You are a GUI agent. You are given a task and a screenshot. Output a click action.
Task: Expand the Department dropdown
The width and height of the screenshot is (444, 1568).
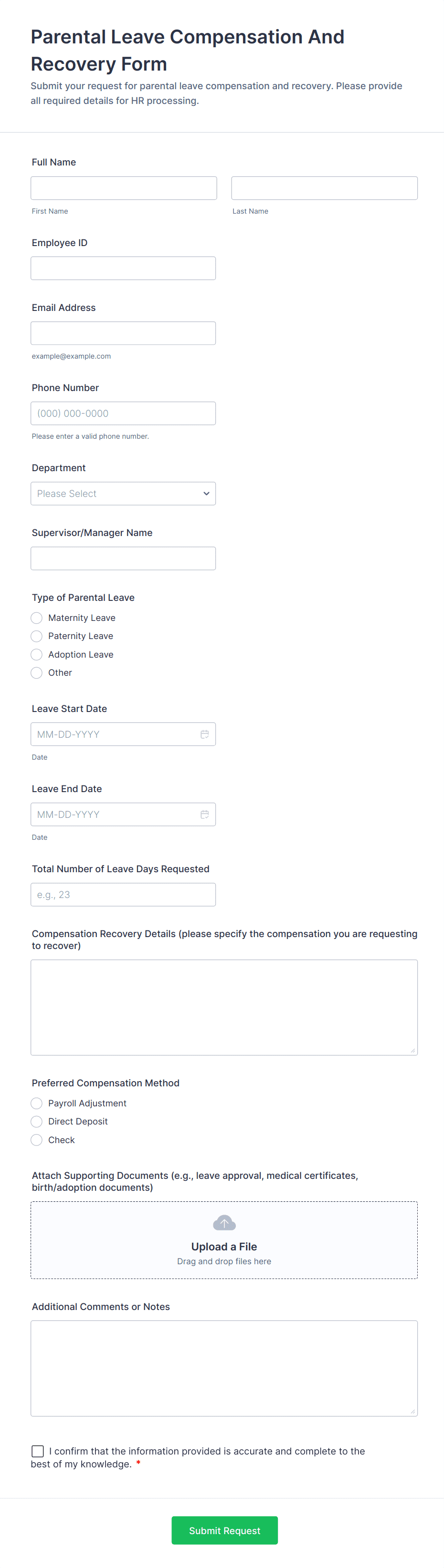123,494
